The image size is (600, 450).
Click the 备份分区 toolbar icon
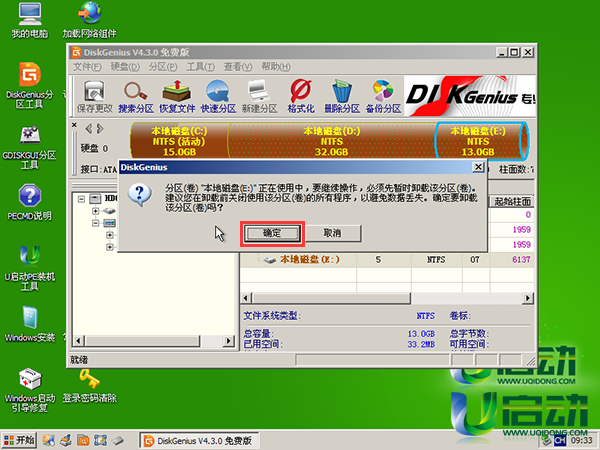[383, 97]
